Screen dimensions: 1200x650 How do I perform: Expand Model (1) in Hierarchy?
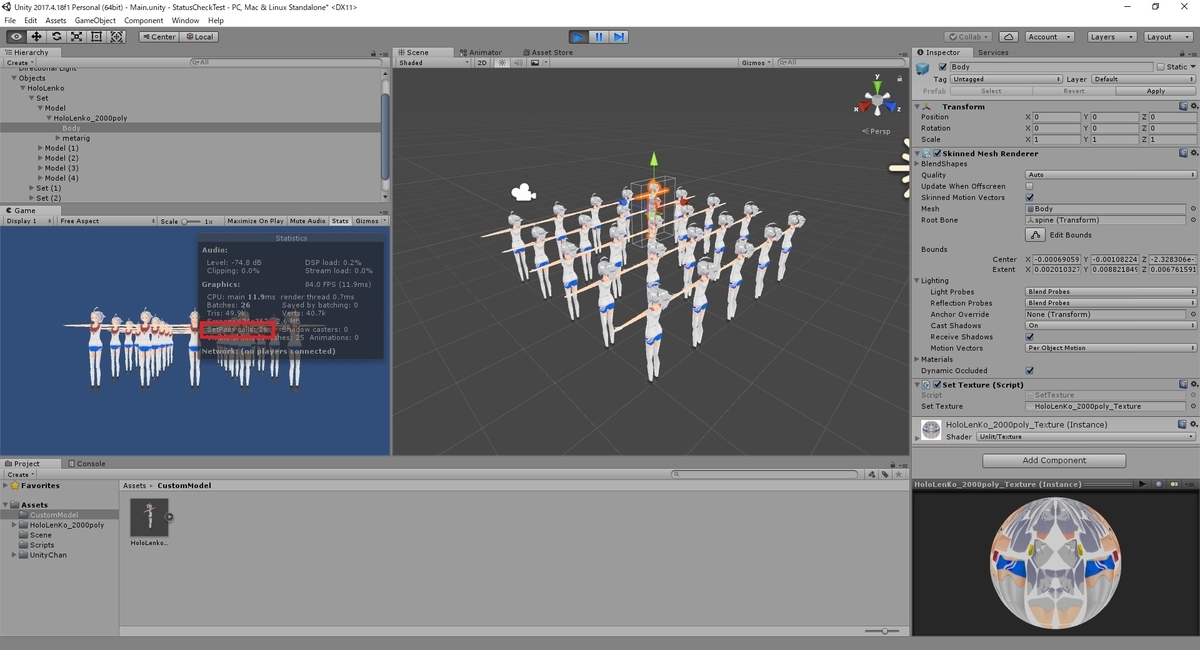41,148
